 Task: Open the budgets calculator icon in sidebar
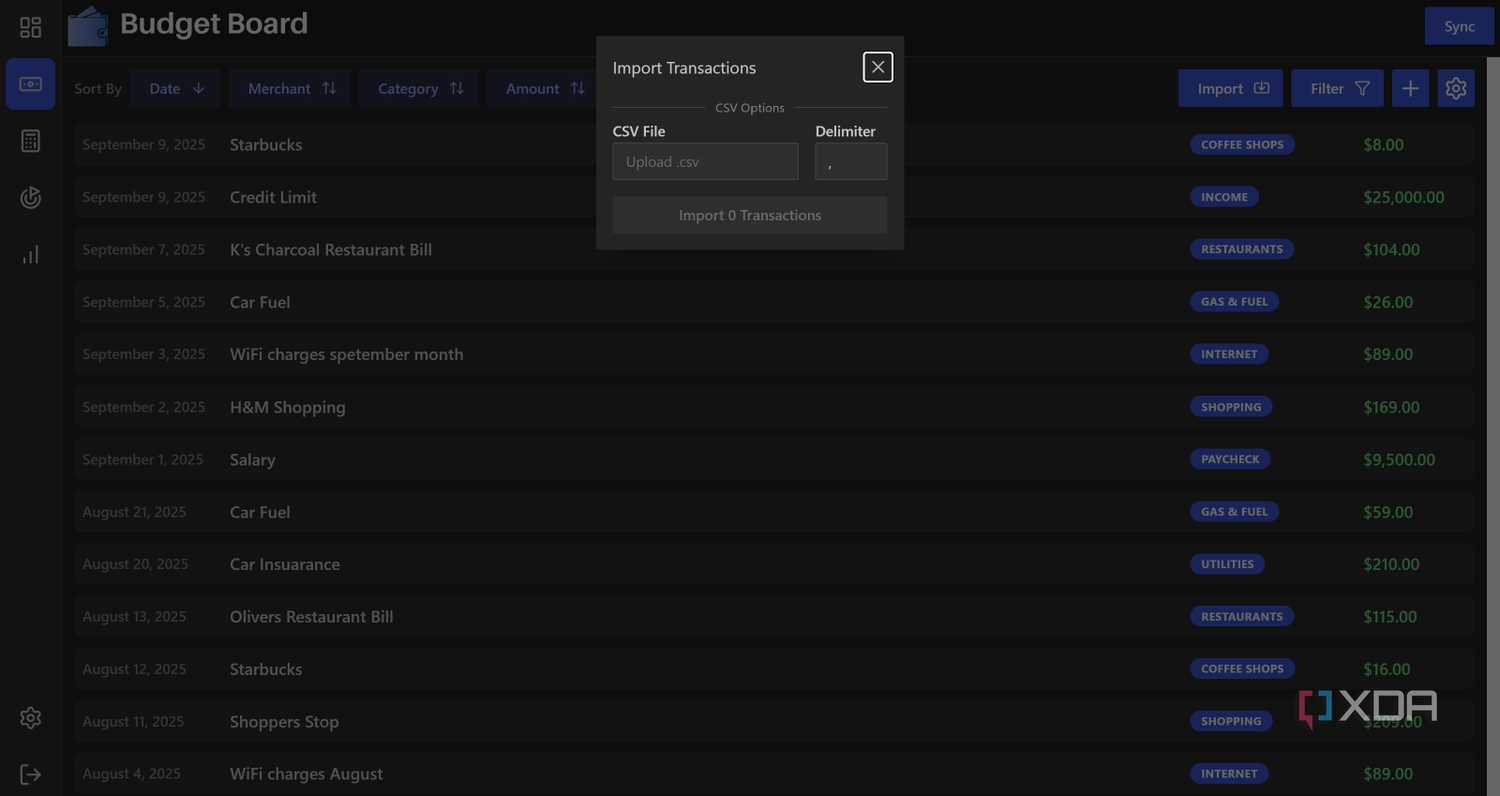pyautogui.click(x=30, y=141)
